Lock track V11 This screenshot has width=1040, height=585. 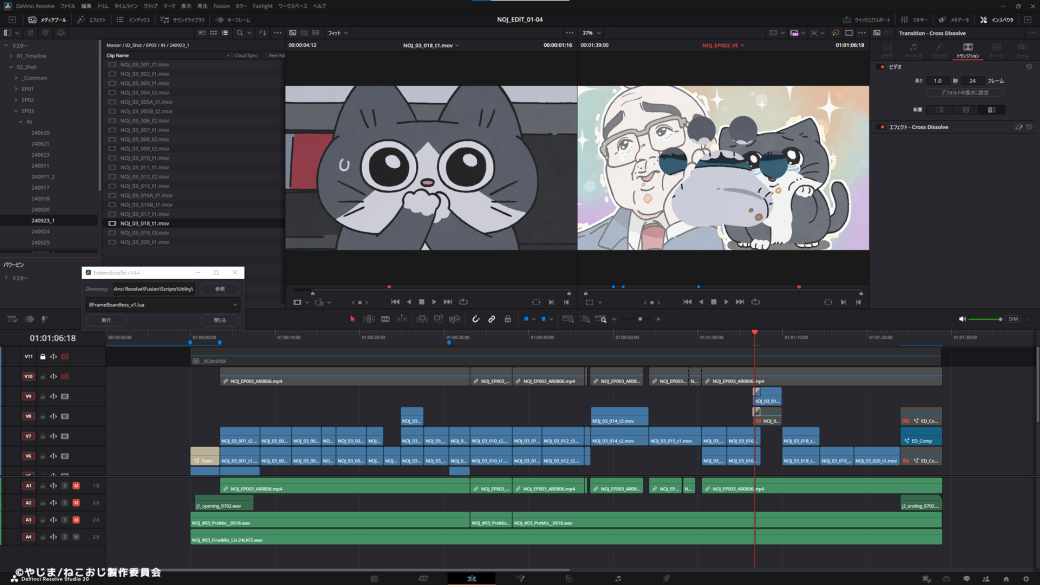click(x=42, y=357)
